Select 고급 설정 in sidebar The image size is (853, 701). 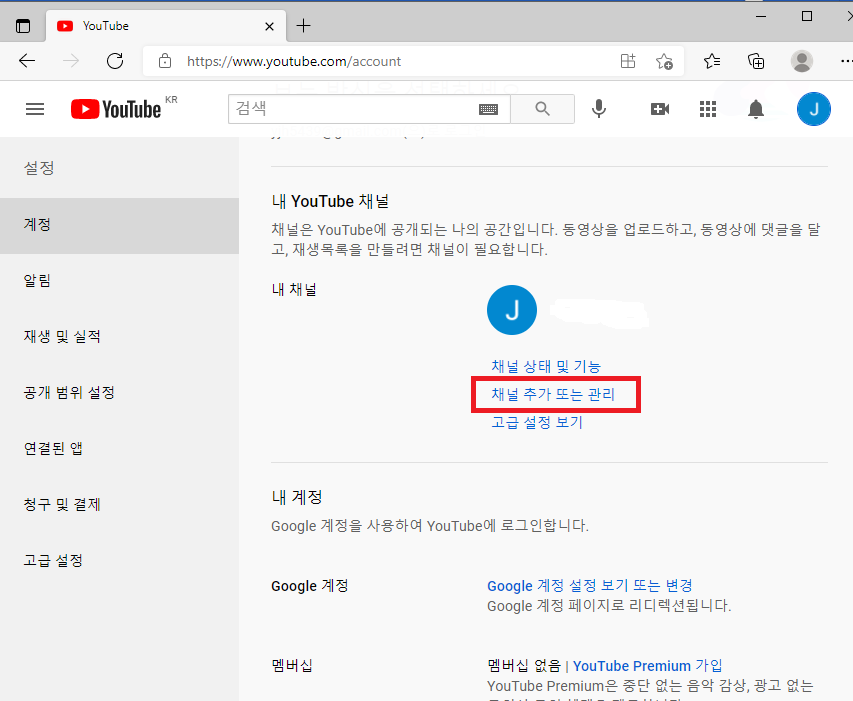click(119, 561)
